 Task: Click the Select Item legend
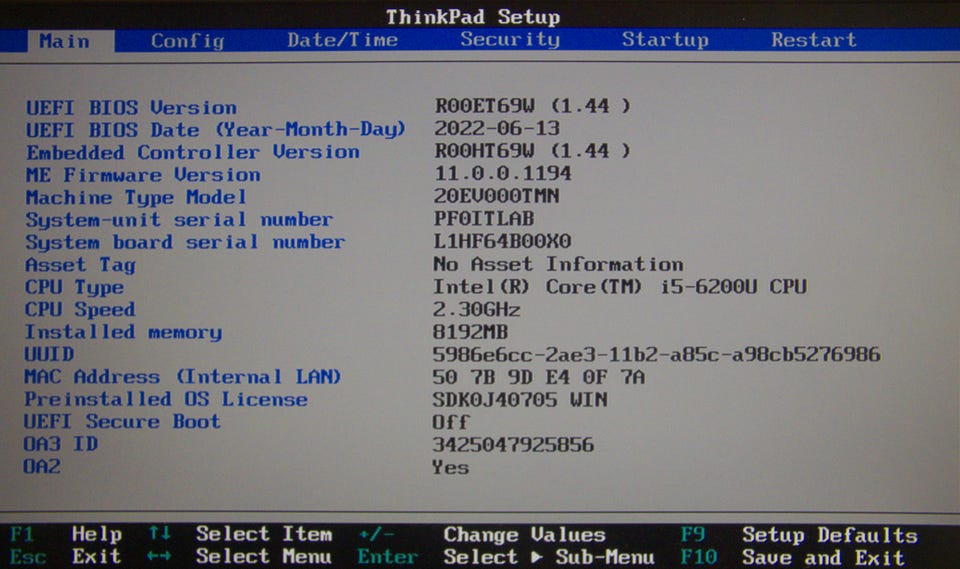click(x=264, y=534)
